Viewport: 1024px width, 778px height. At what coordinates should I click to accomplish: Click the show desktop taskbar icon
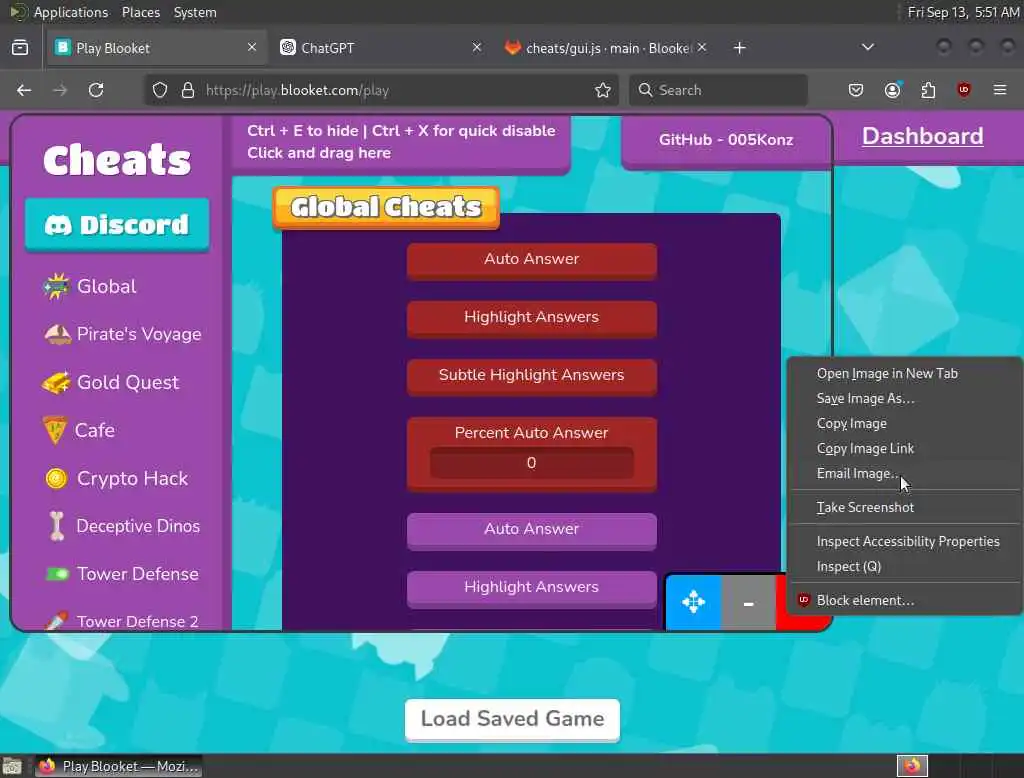pos(12,766)
